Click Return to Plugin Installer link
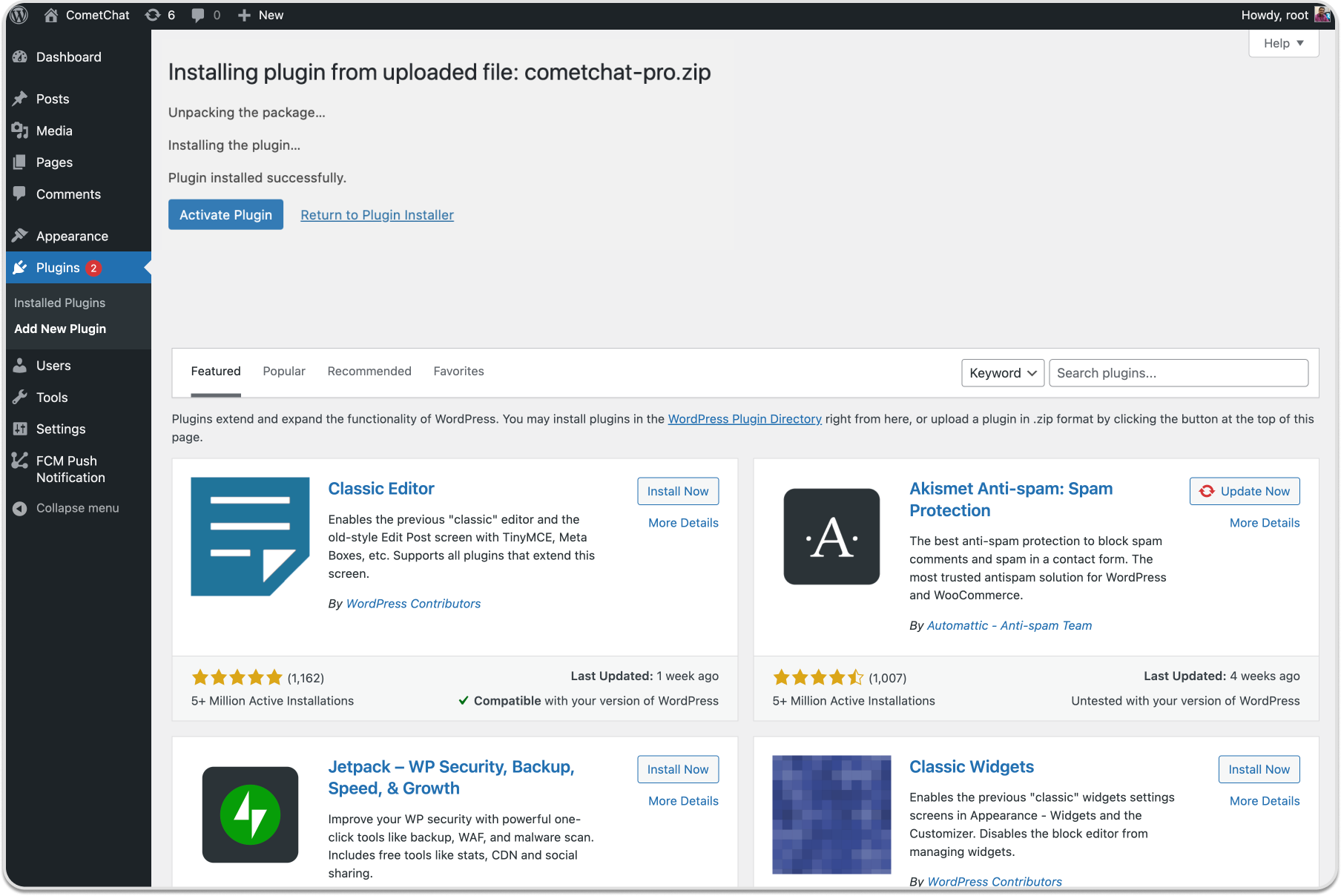Viewport: 1341px width, 896px height. [x=377, y=215]
